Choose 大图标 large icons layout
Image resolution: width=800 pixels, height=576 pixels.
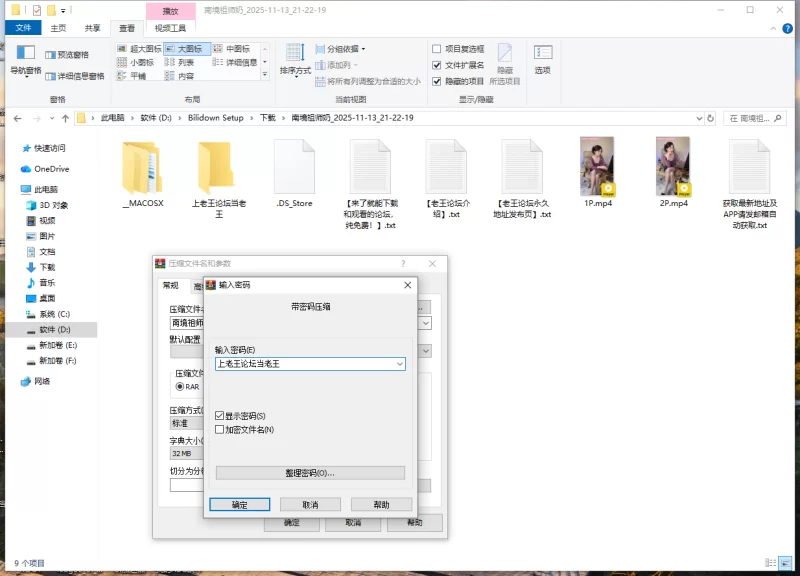187,48
